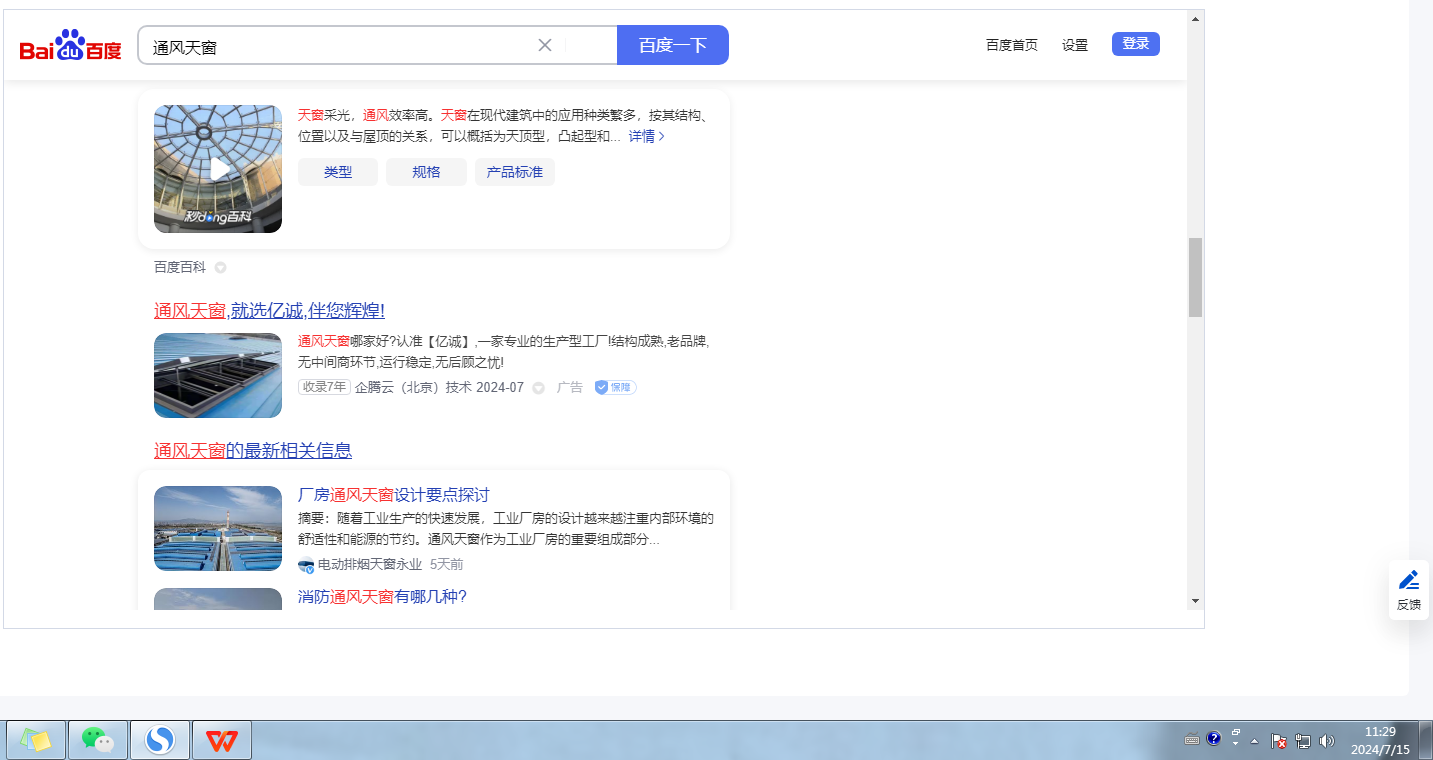
Task: Click the 保障 shield badge
Action: [x=615, y=387]
